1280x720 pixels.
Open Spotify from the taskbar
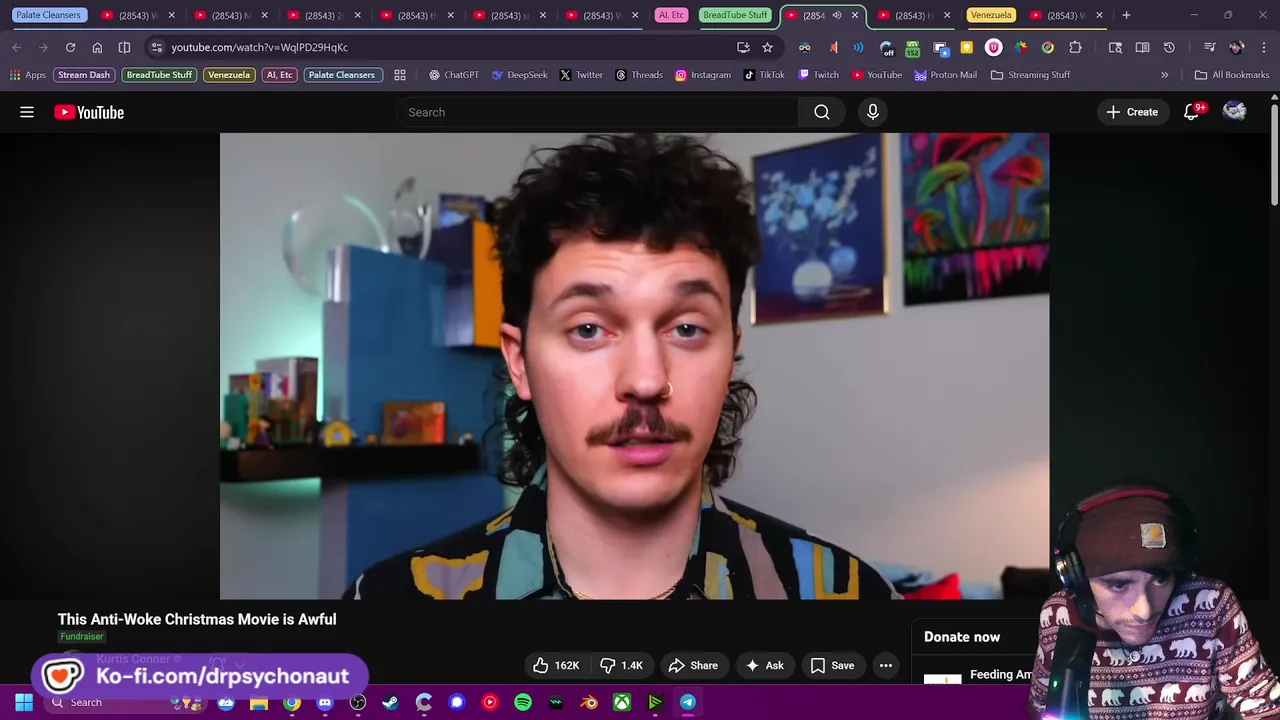[523, 702]
